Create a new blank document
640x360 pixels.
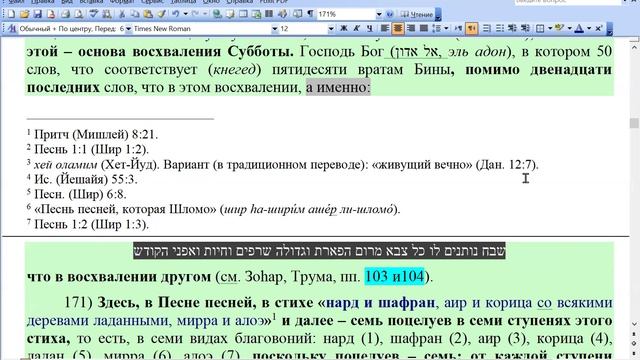pyautogui.click(x=11, y=14)
